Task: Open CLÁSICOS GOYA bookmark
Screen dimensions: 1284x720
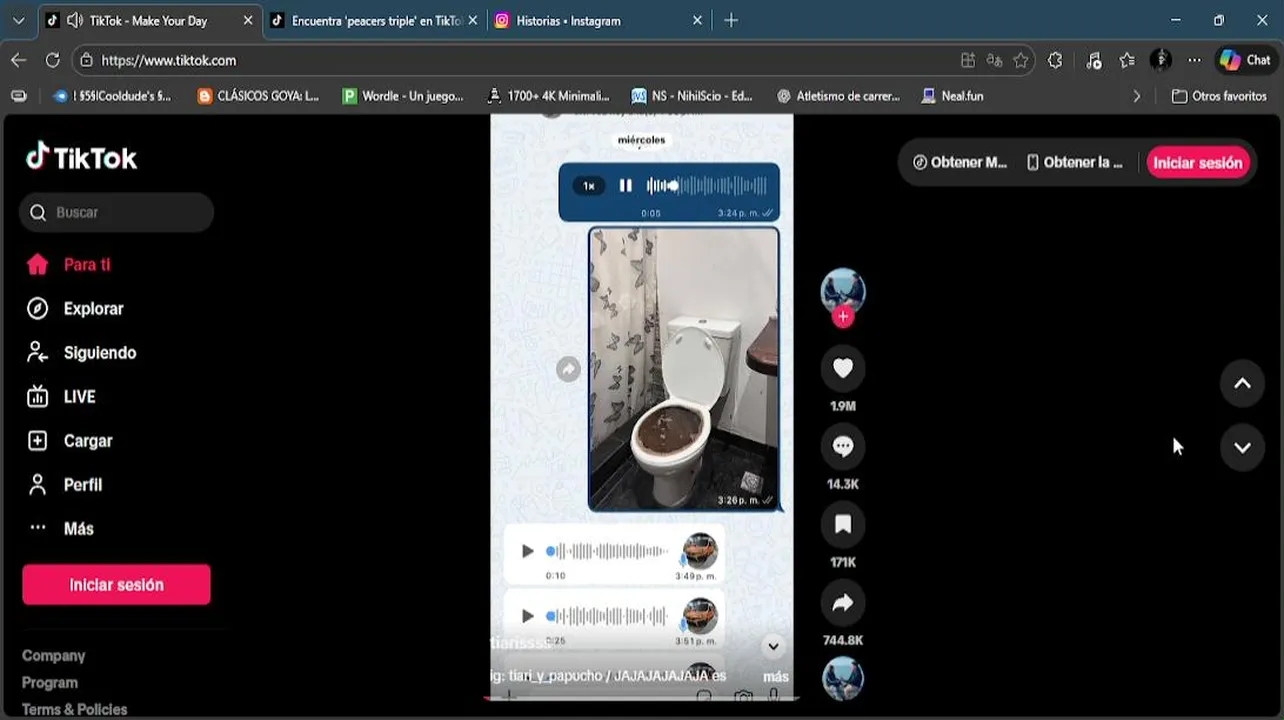Action: [x=259, y=96]
